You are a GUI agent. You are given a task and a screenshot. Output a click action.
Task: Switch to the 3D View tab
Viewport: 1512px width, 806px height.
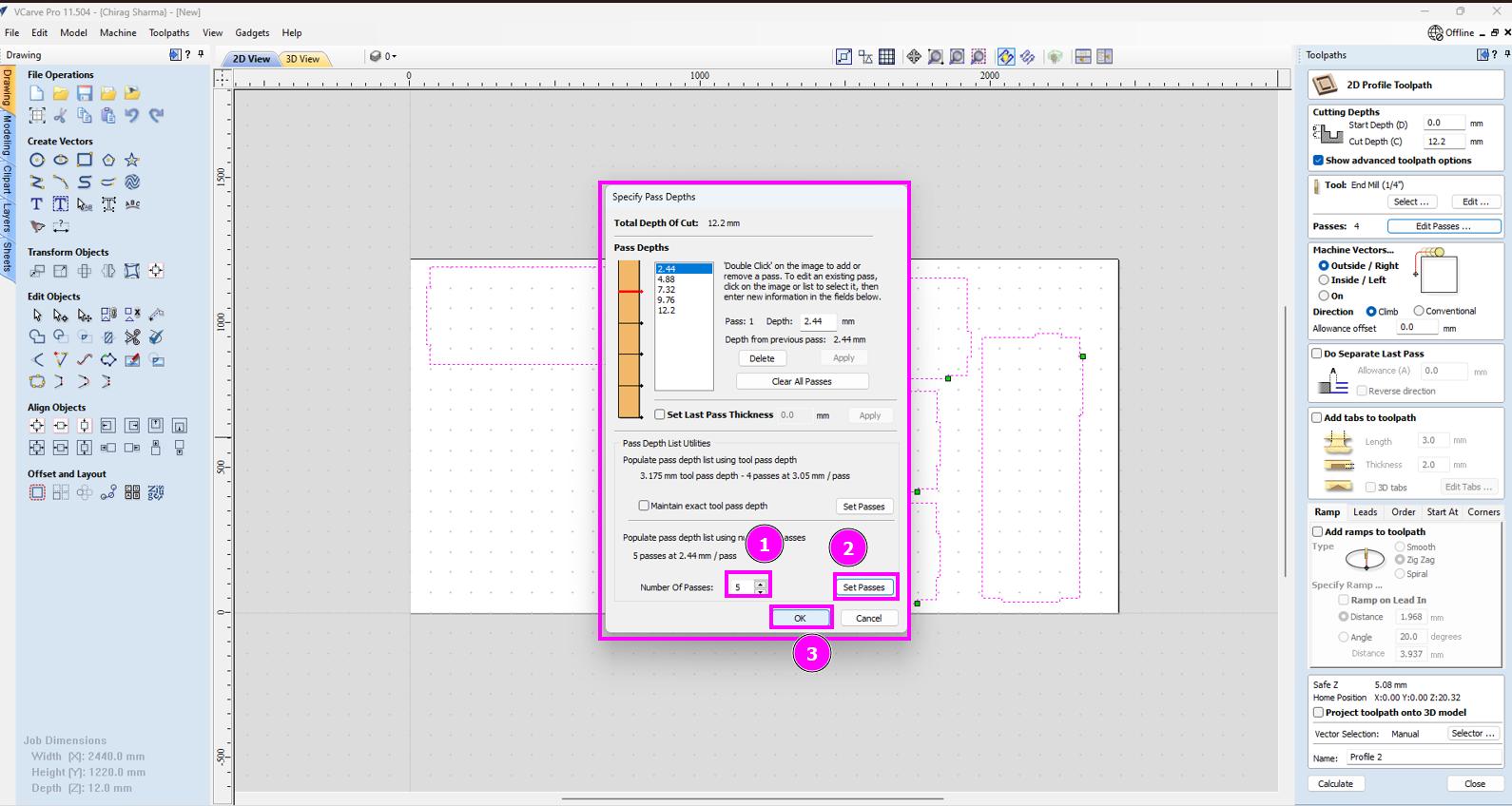tap(303, 59)
